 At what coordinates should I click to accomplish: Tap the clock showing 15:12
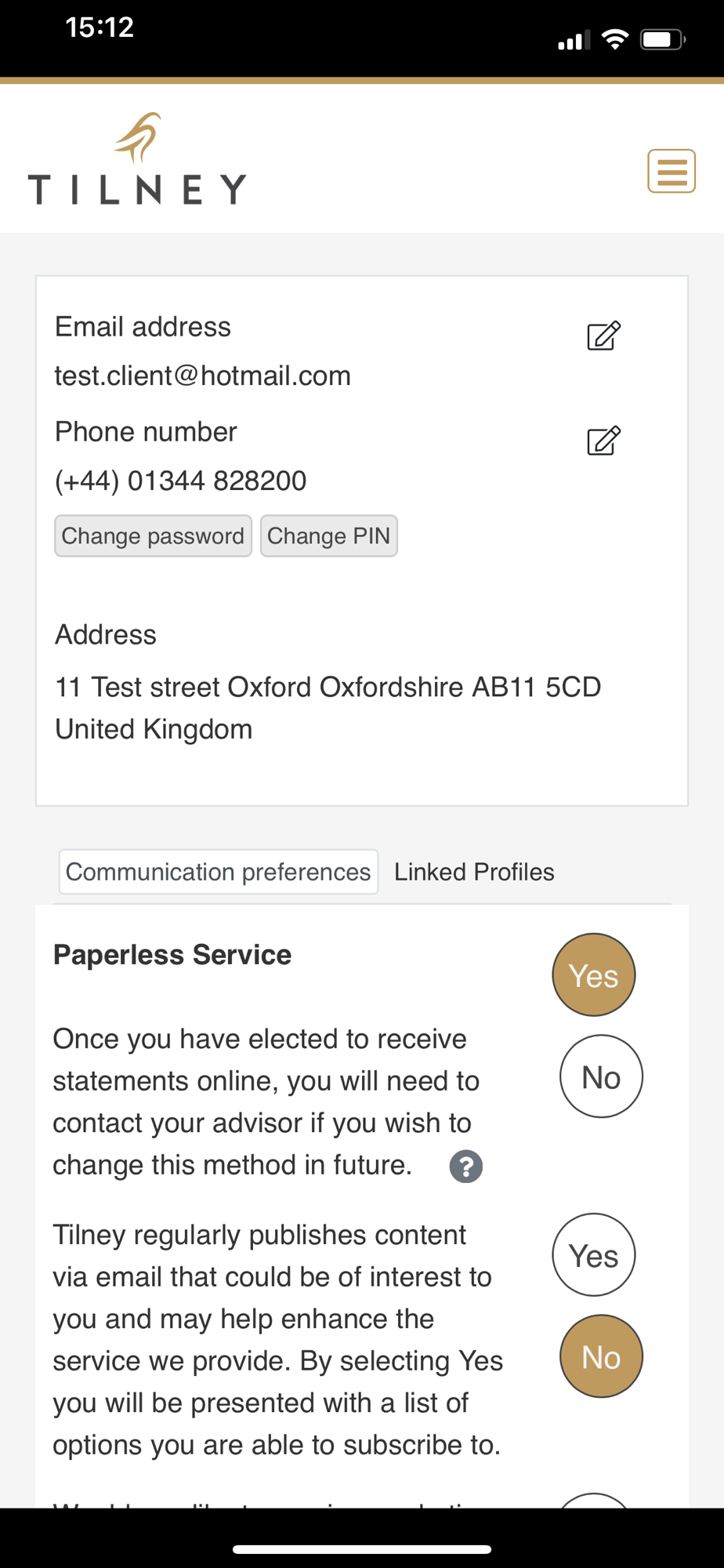pos(100,27)
